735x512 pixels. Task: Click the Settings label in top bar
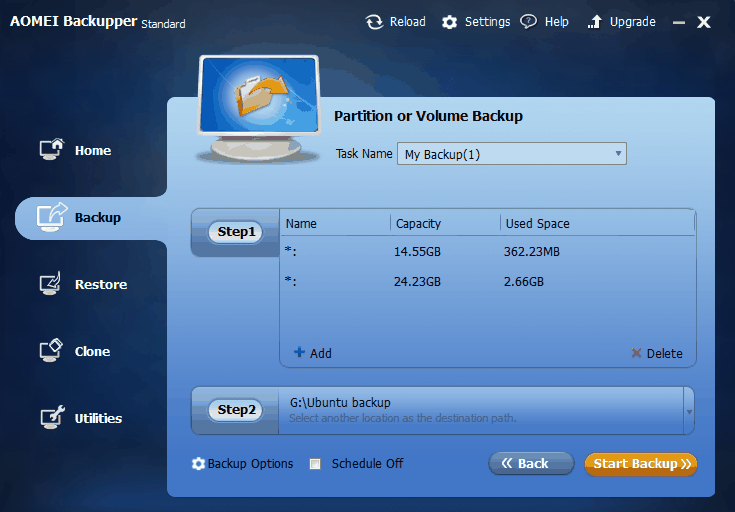[x=487, y=22]
